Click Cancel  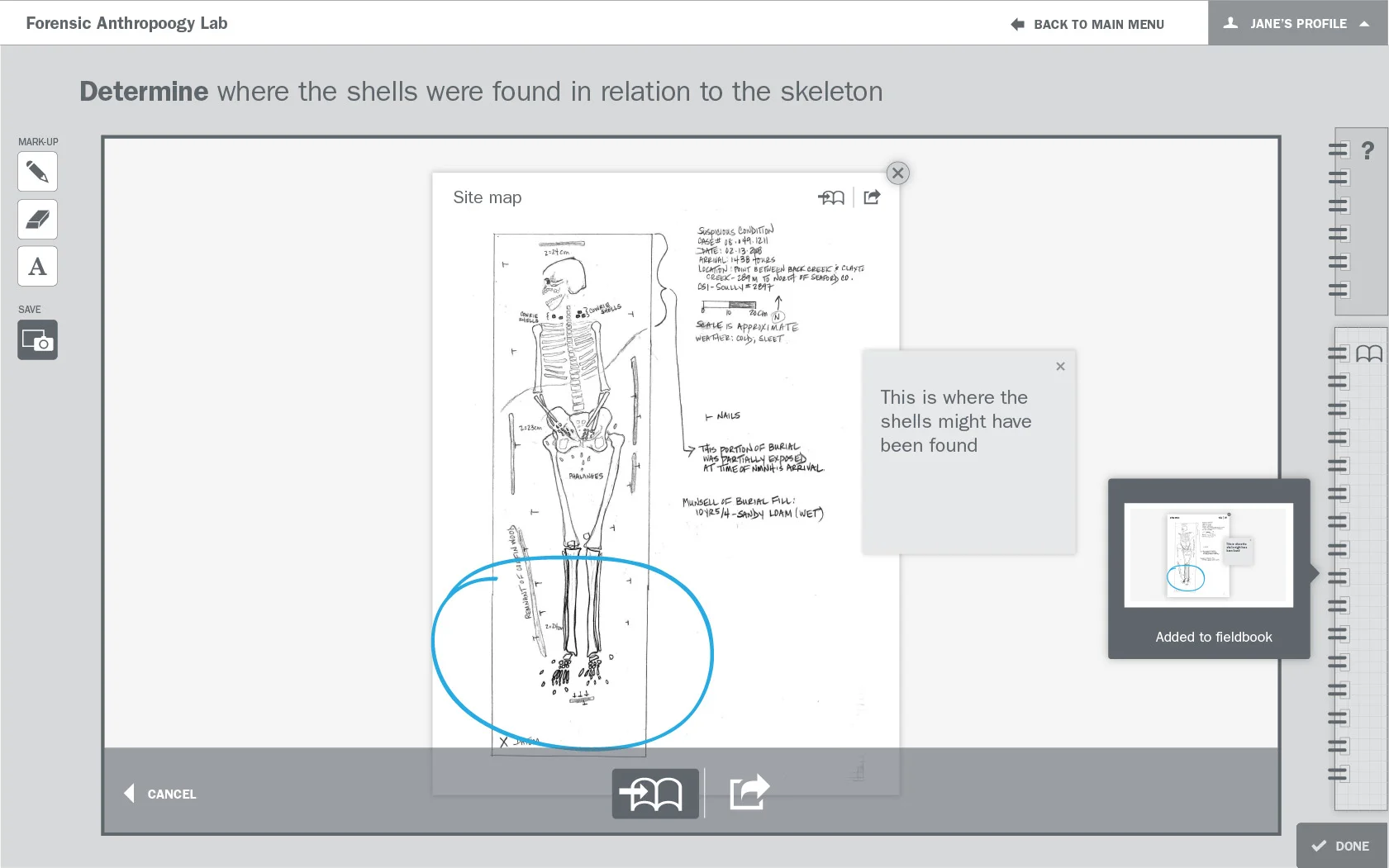coord(160,794)
